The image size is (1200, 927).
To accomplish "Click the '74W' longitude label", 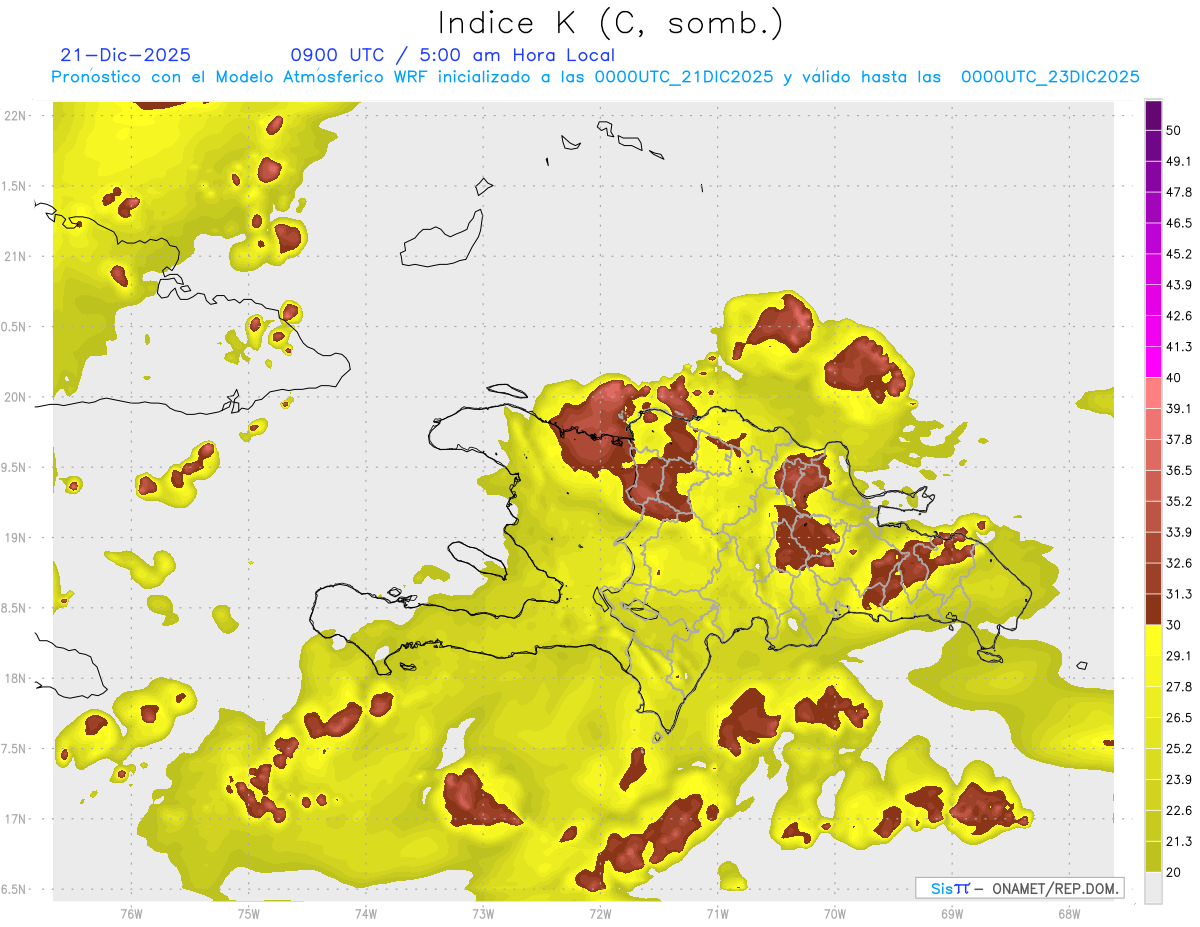I will [365, 913].
